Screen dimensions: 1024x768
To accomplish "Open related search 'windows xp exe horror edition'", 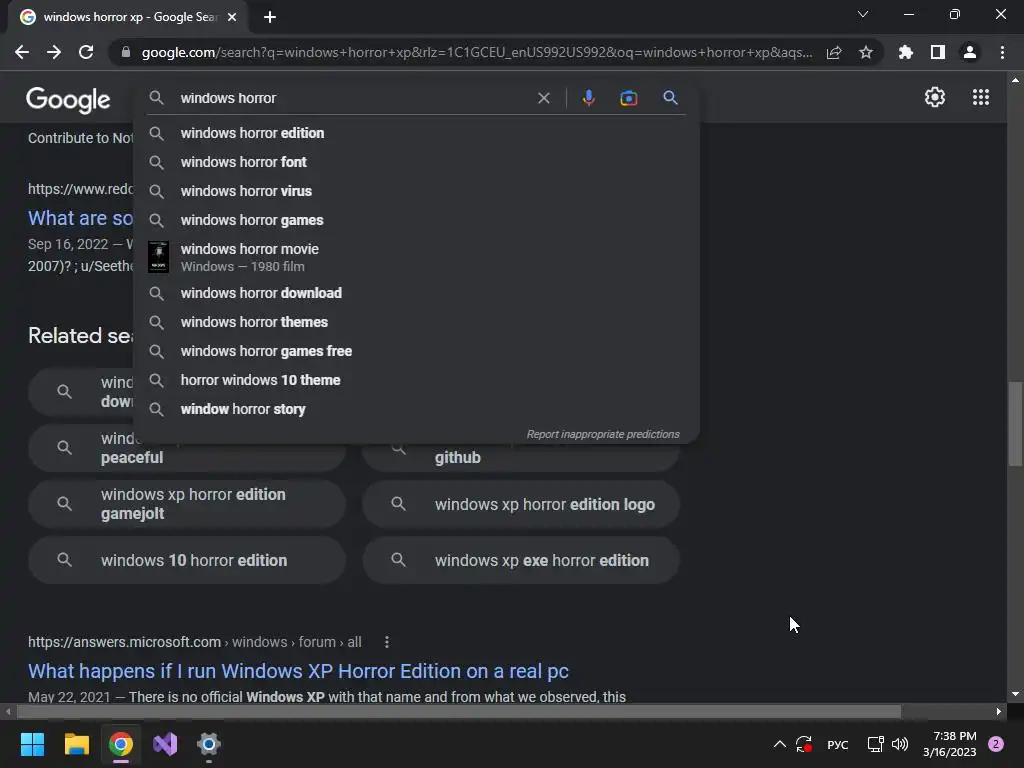I will (521, 560).
